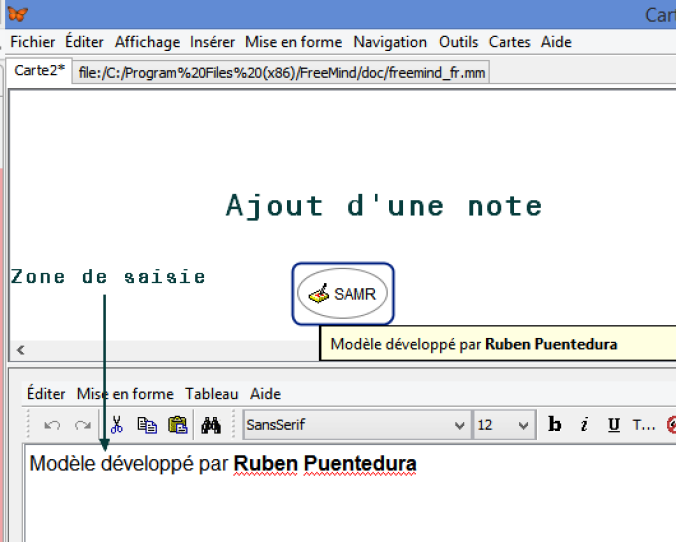Screen dimensions: 676x542
Task: Open the Insérer menu
Action: point(213,42)
